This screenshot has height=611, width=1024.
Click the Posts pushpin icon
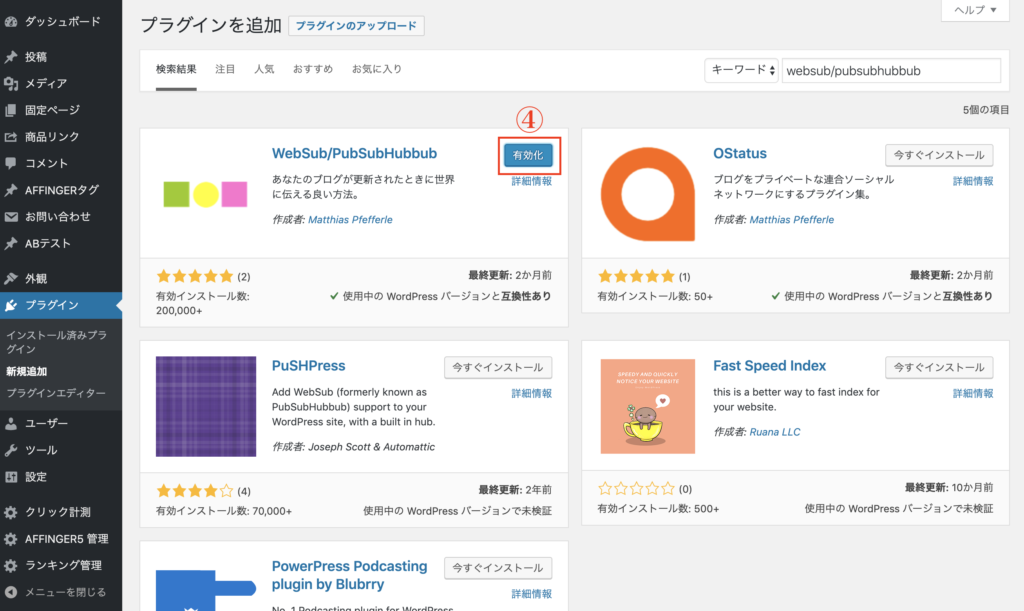click(11, 57)
